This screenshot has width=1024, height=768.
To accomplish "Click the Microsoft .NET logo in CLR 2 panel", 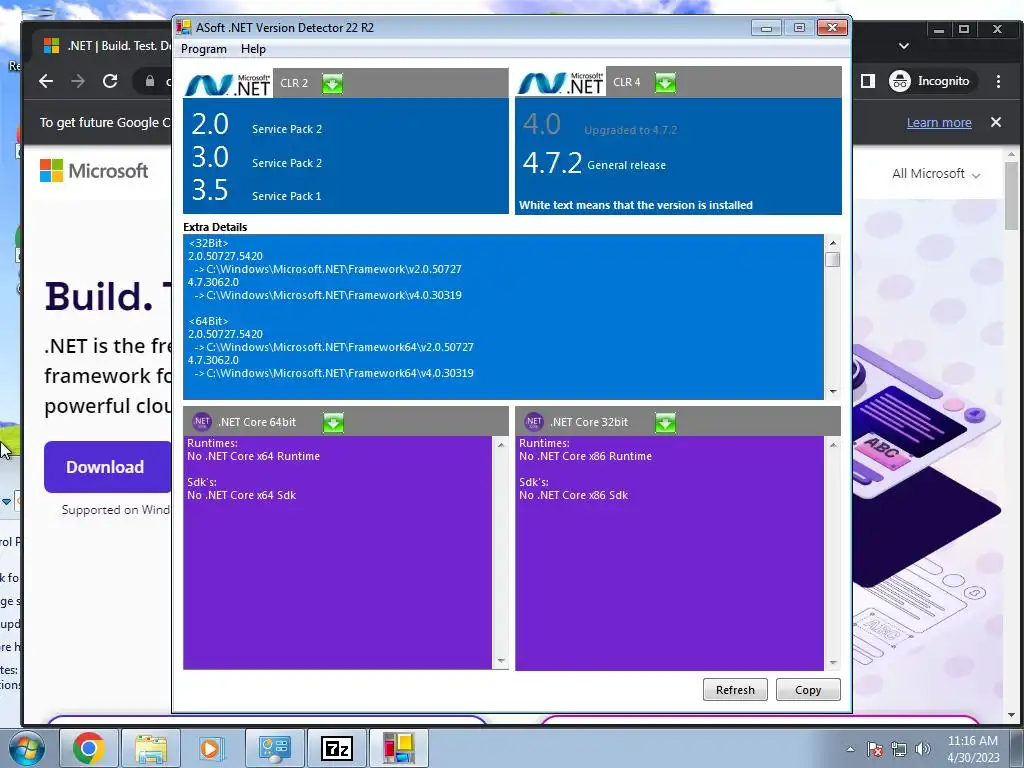I will point(228,84).
